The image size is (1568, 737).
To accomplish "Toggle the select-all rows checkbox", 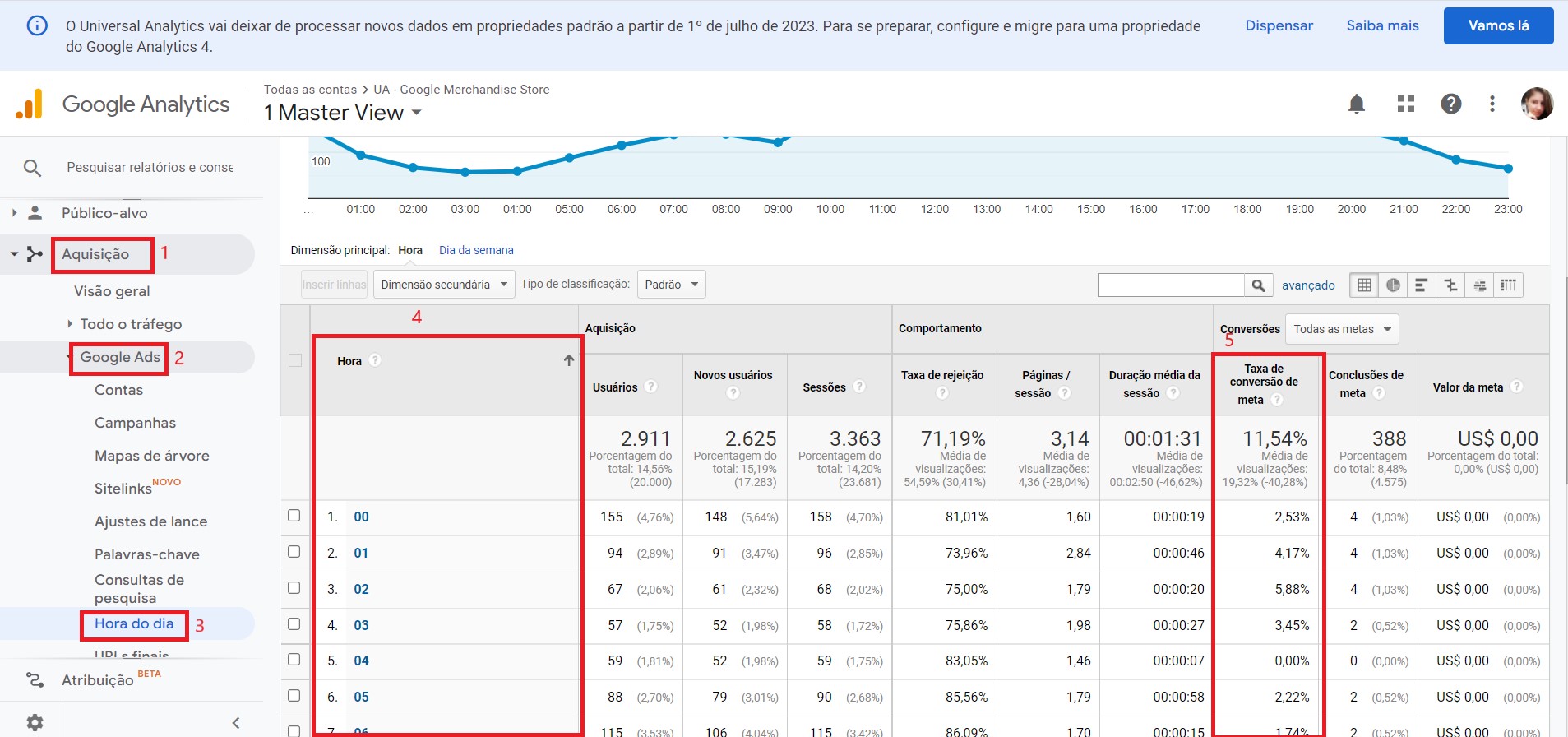I will click(x=295, y=360).
